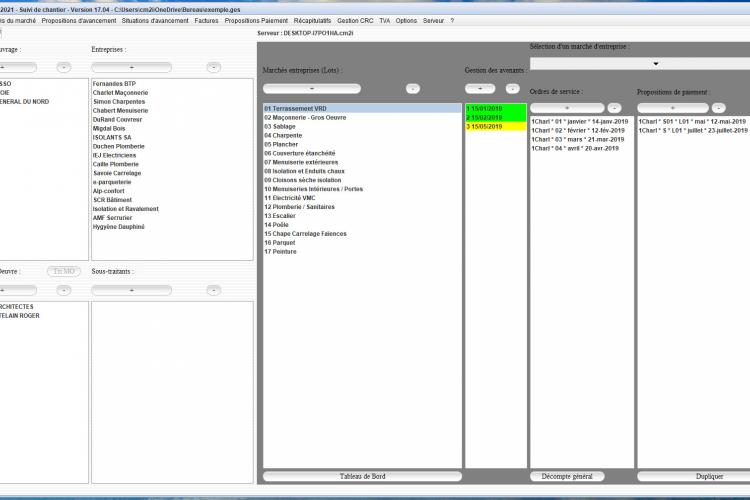Click the Tri MO button

(64, 271)
